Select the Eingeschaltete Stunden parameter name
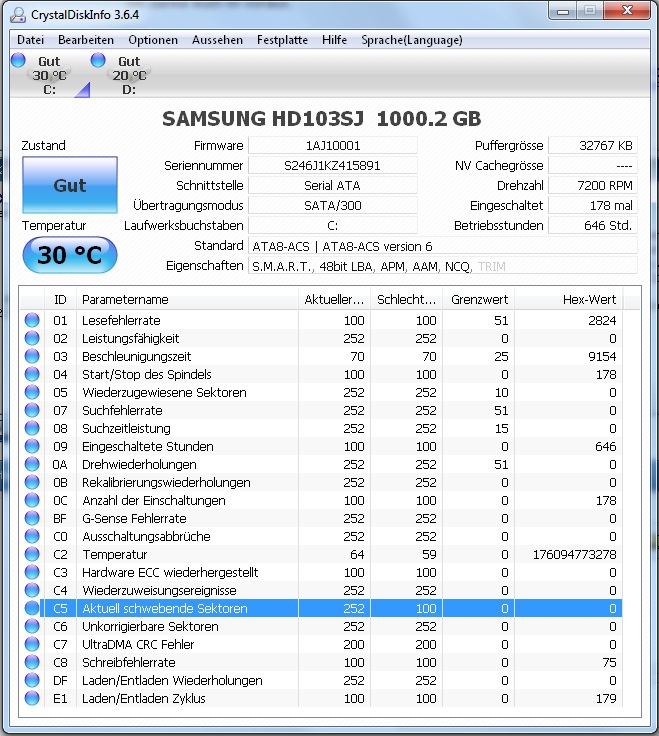This screenshot has width=659, height=736. [147, 446]
